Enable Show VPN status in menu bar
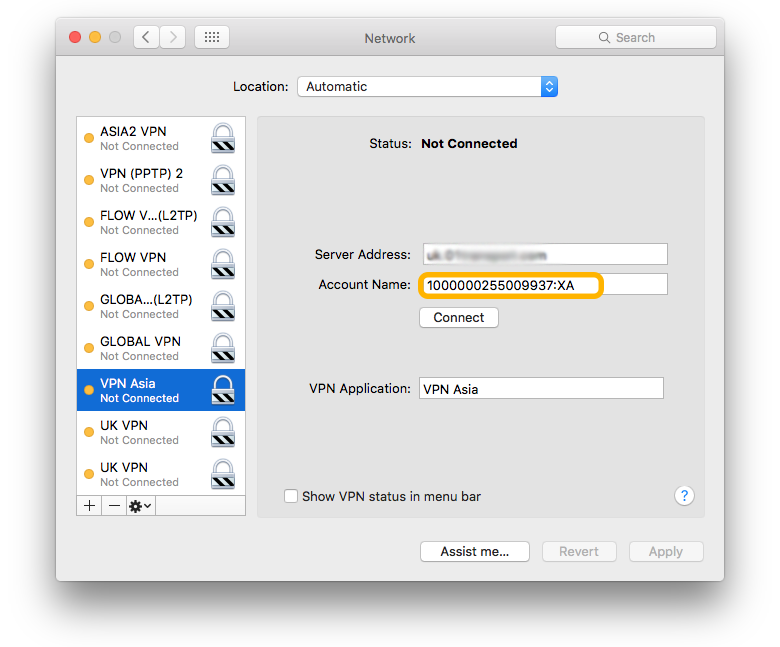The width and height of the screenshot is (780, 647). click(x=291, y=496)
